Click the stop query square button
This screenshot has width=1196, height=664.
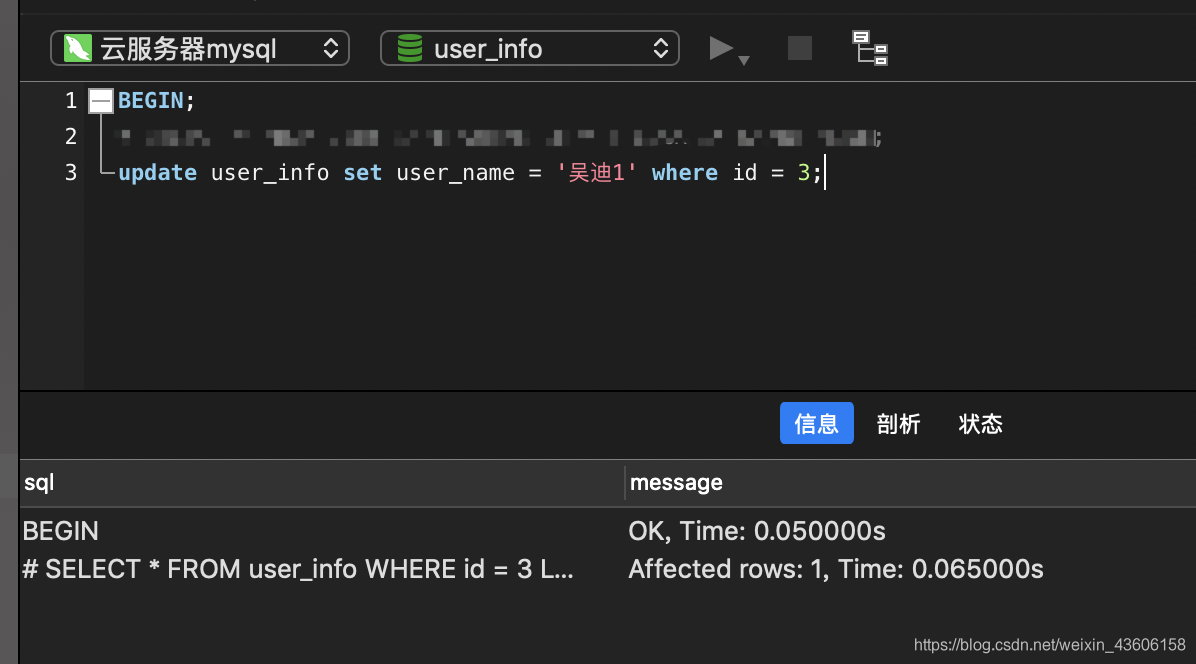pyautogui.click(x=799, y=48)
